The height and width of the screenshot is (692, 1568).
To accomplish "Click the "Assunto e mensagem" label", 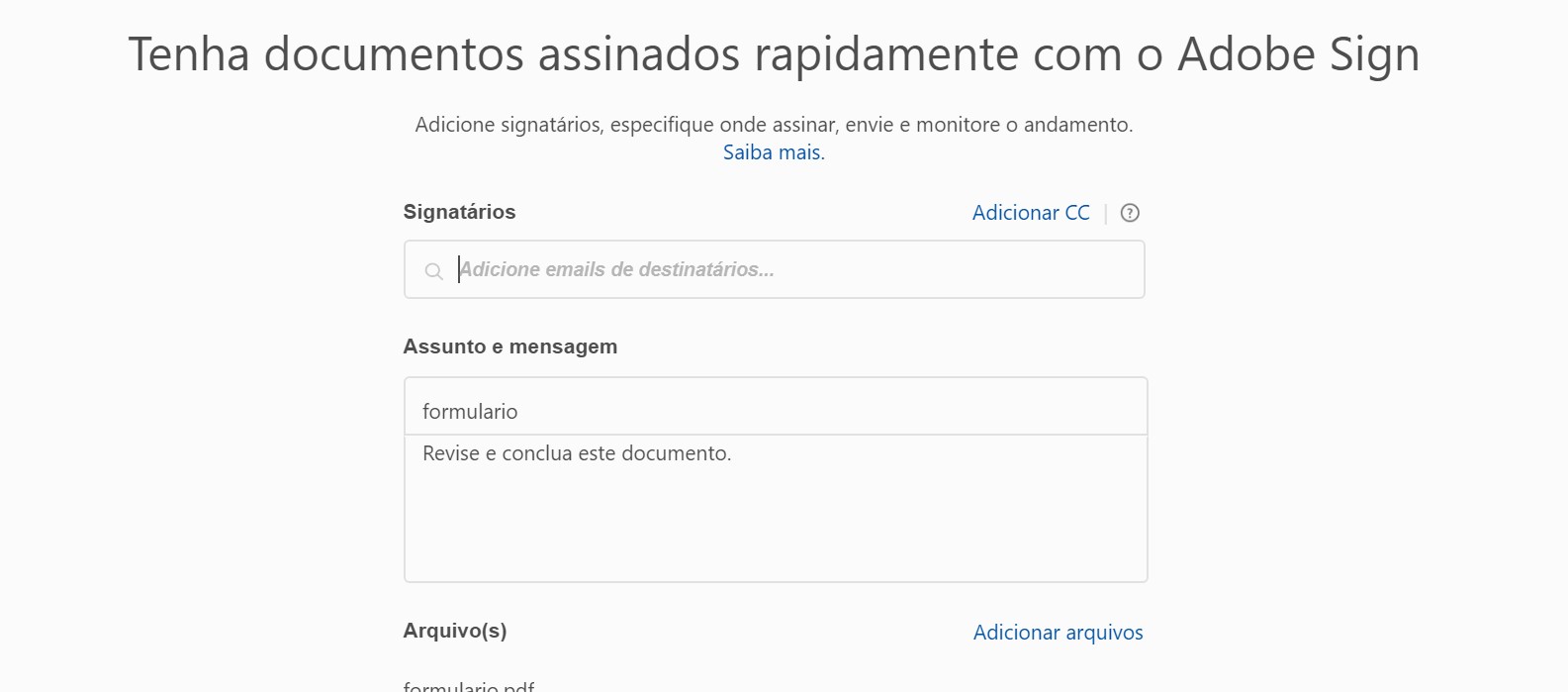I will point(509,346).
